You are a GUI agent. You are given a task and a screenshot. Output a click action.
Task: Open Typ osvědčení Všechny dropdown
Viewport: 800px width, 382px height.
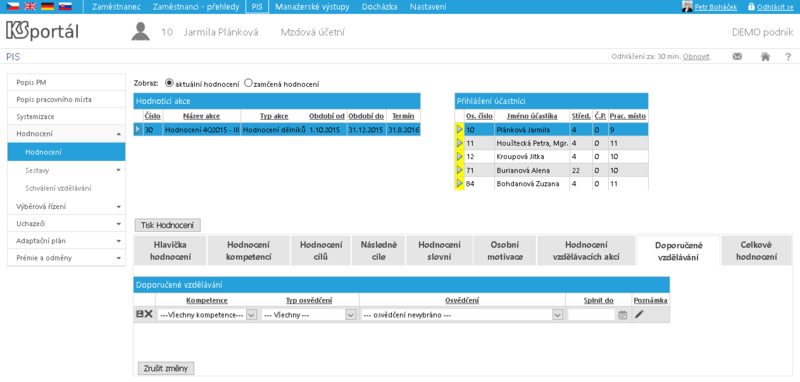(x=308, y=315)
